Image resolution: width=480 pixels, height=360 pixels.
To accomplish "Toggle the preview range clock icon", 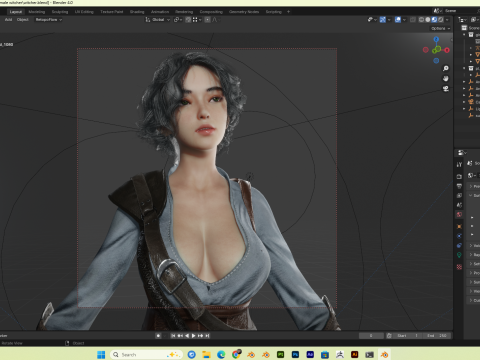I will (389, 336).
